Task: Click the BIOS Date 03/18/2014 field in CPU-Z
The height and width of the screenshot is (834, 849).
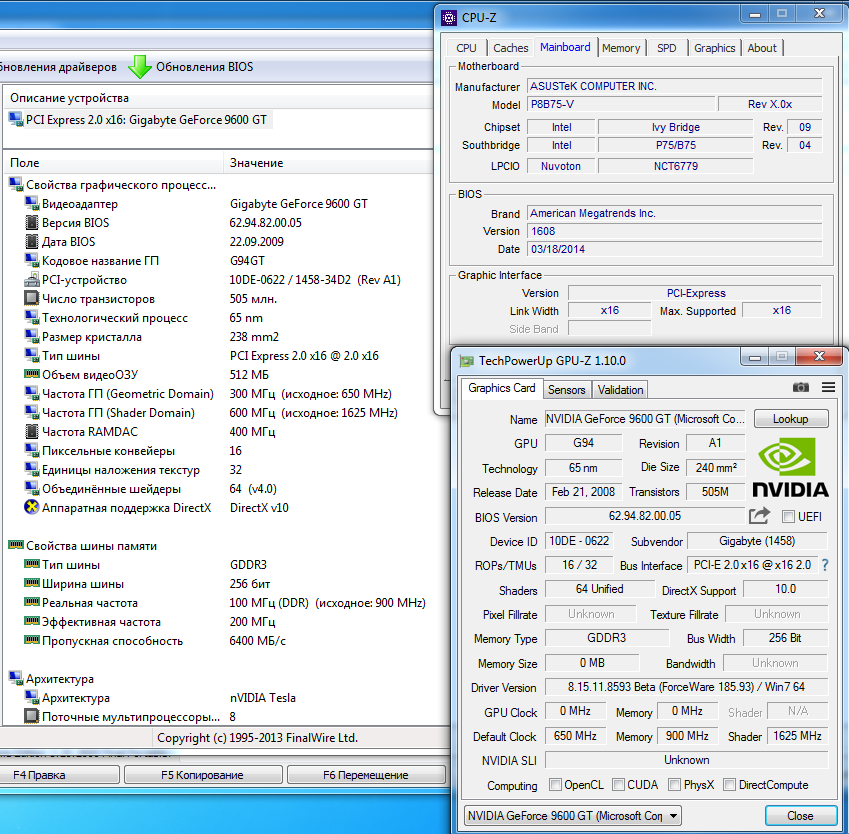Action: click(675, 249)
